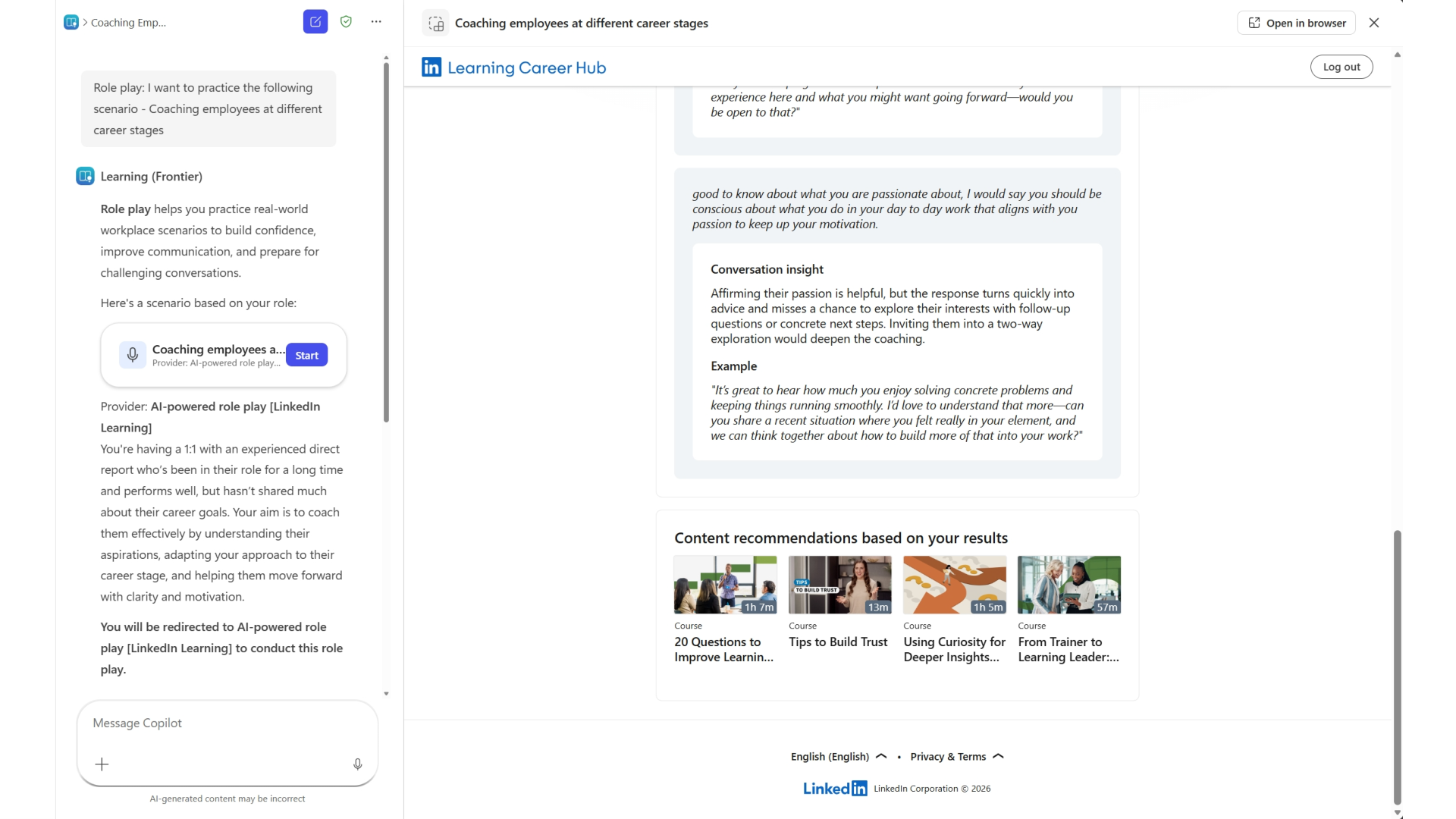Click the panel icon beside the coaching title

point(436,24)
